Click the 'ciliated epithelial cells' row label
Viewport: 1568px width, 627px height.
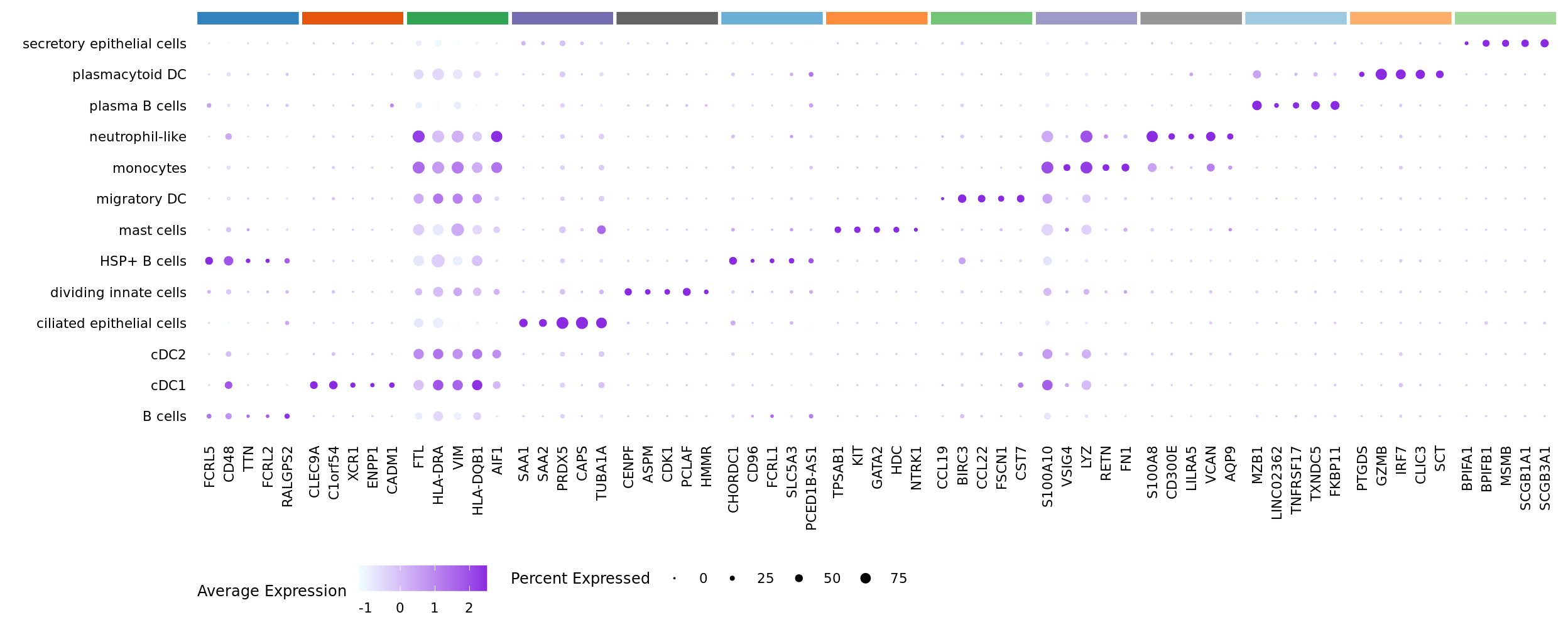tap(111, 324)
